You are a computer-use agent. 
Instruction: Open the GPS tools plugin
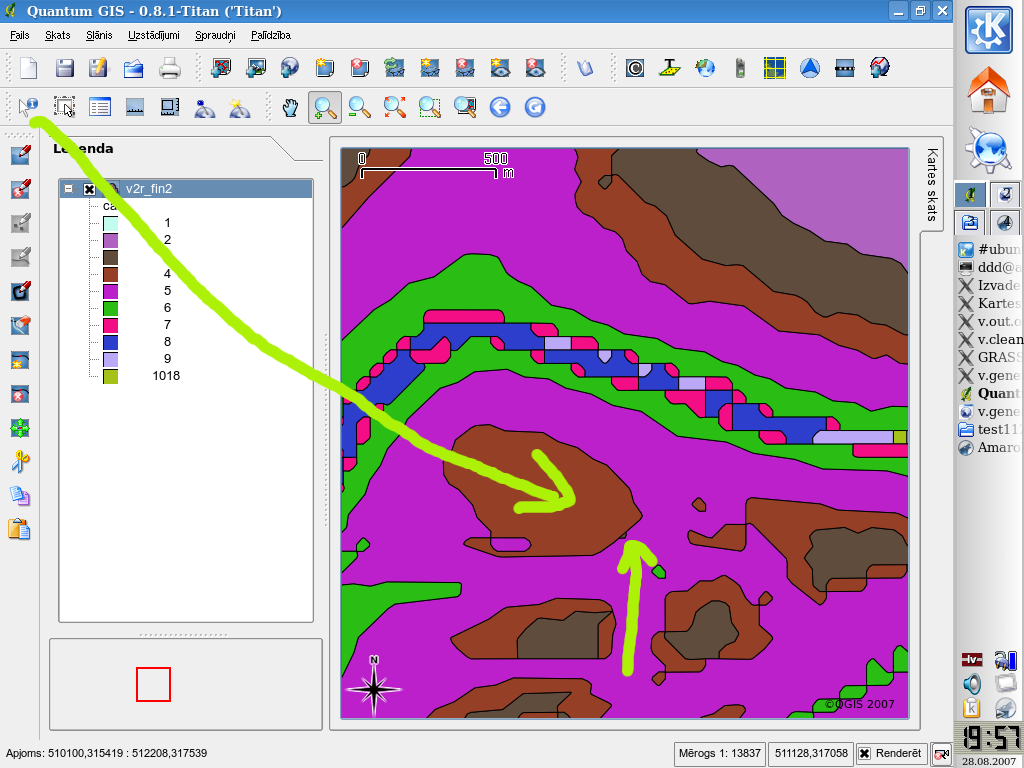pyautogui.click(x=740, y=68)
